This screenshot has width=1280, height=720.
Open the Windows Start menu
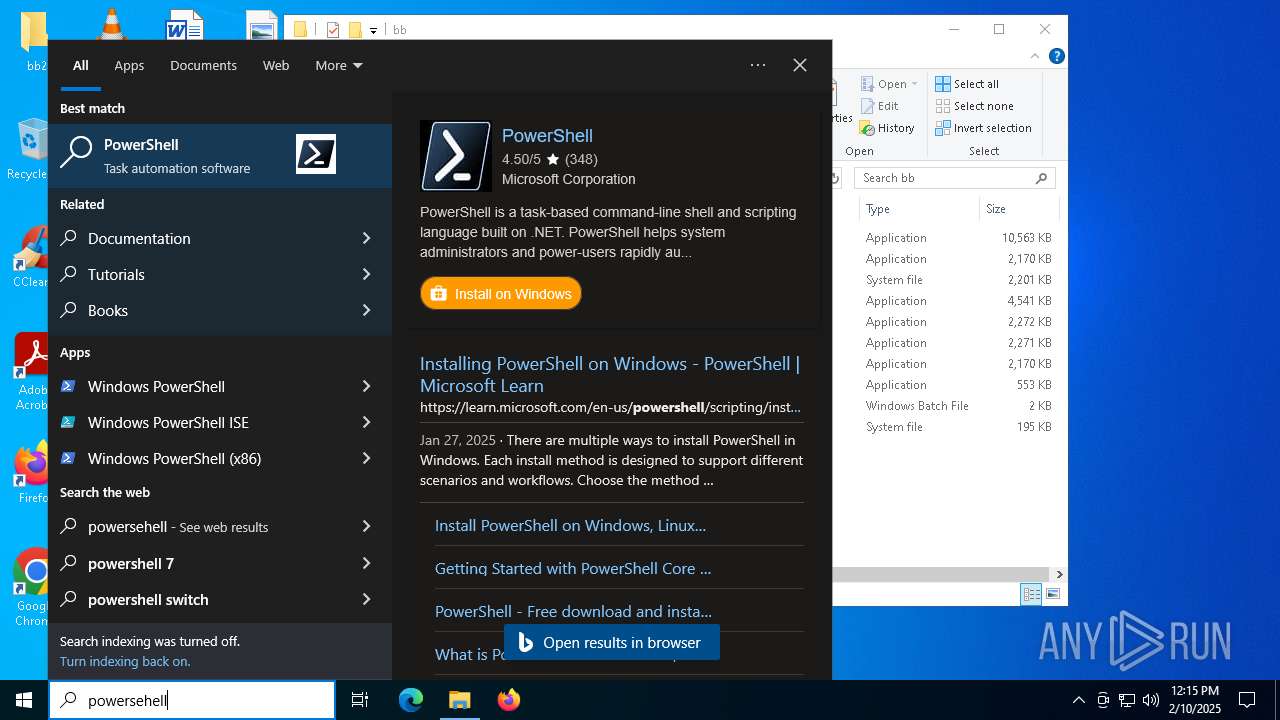pos(24,700)
